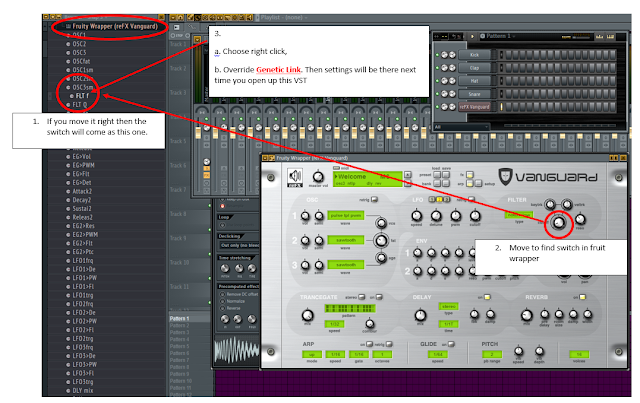
Task: Select the Attack2 parameter in browser
Action: click(82, 191)
